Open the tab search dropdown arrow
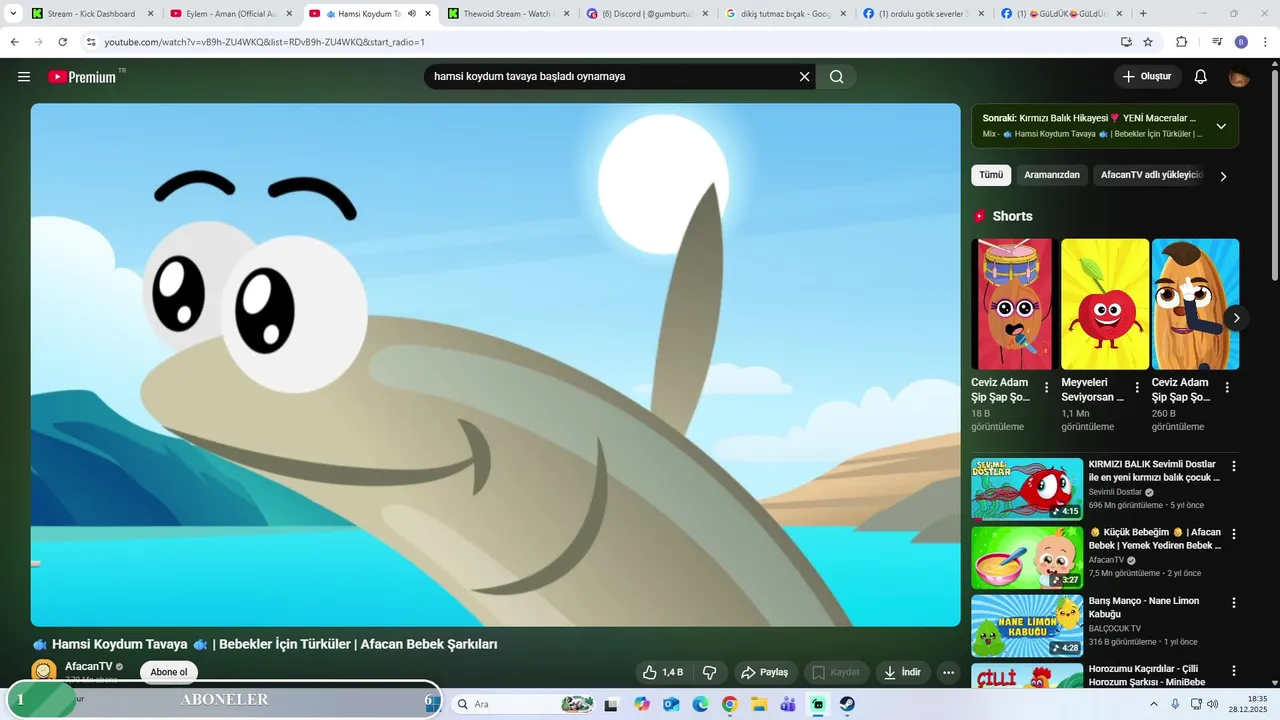Screen dimensions: 1280x720 coord(13,14)
